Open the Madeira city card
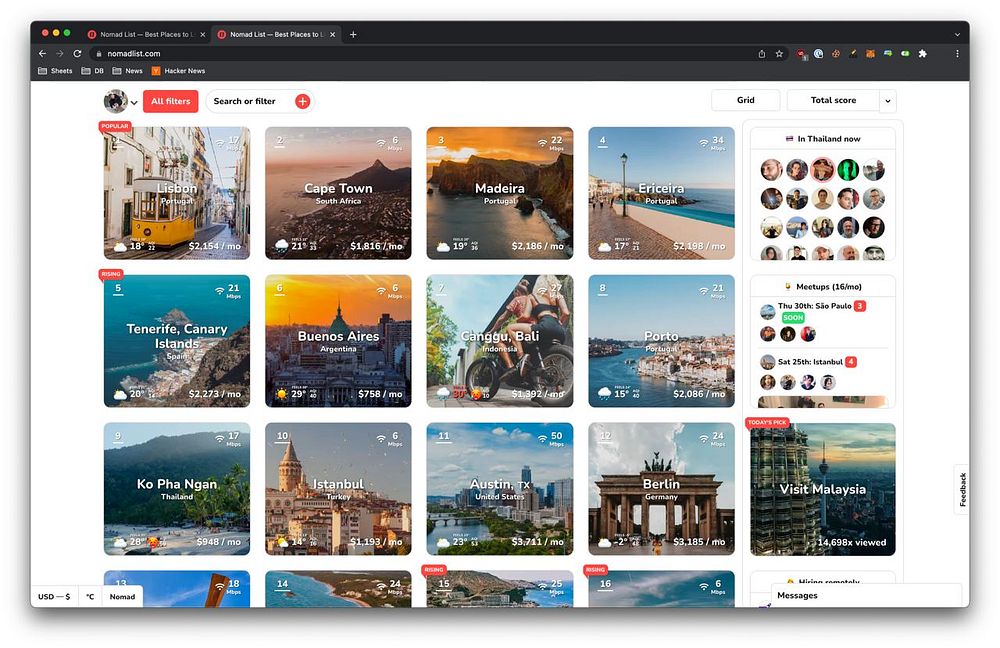Image resolution: width=1000 pixels, height=648 pixels. (x=499, y=193)
